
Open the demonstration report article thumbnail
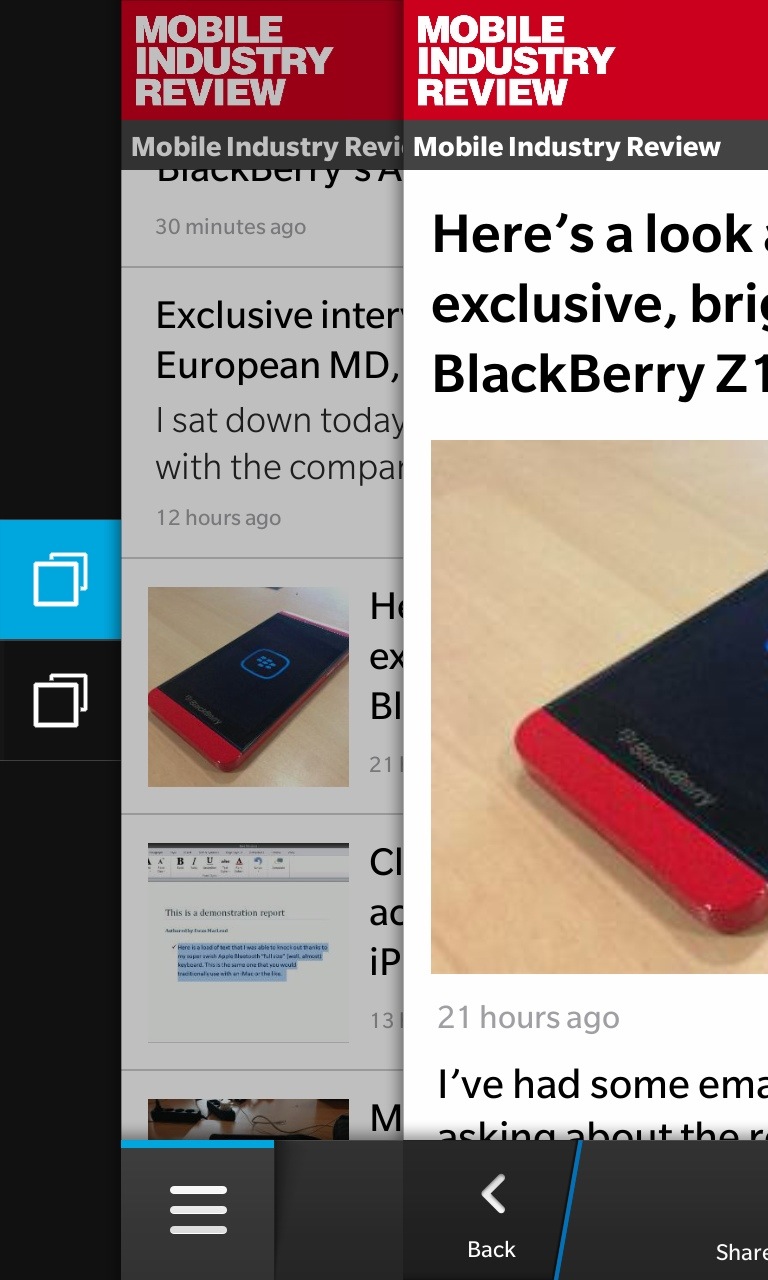tap(248, 943)
